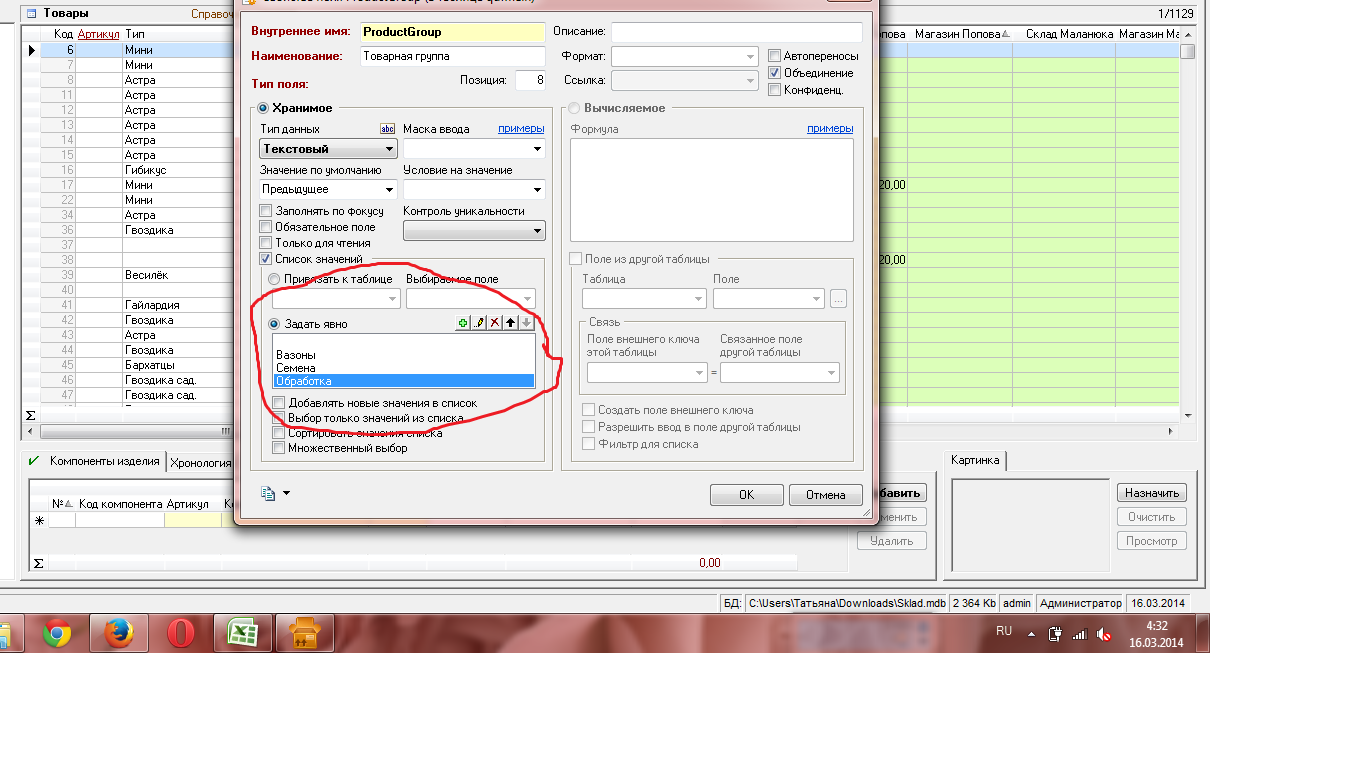This screenshot has width=1366, height=768.
Task: Select the Хранимое field type radio
Action: (264, 108)
